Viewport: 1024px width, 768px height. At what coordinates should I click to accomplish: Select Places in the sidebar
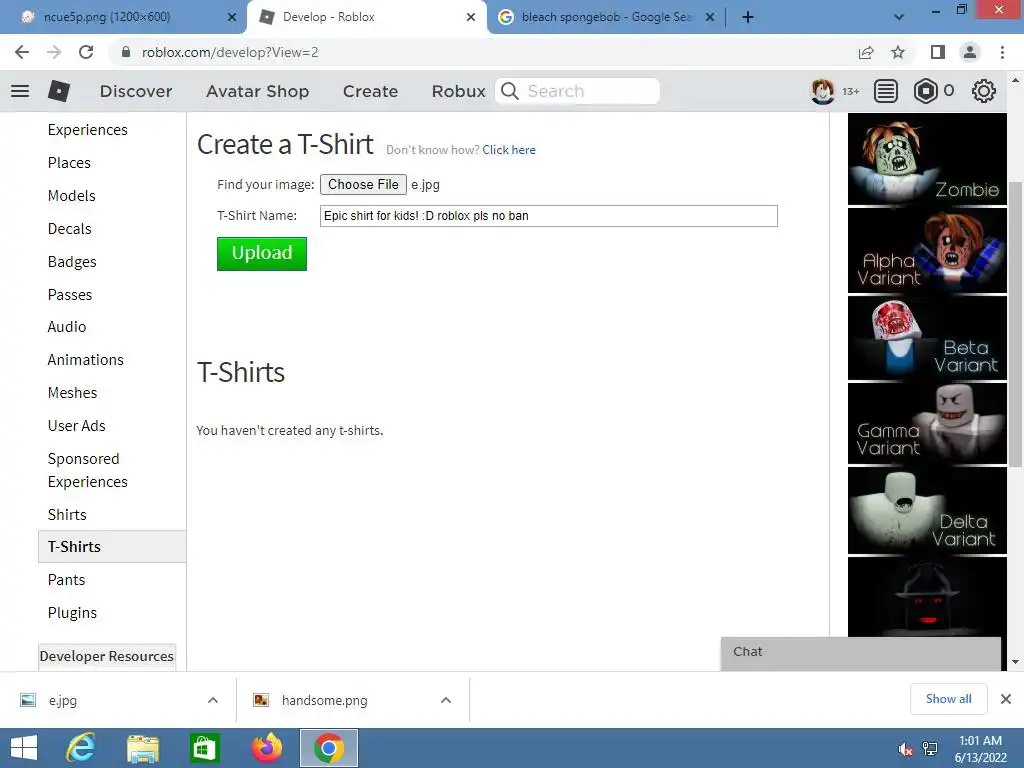(69, 163)
